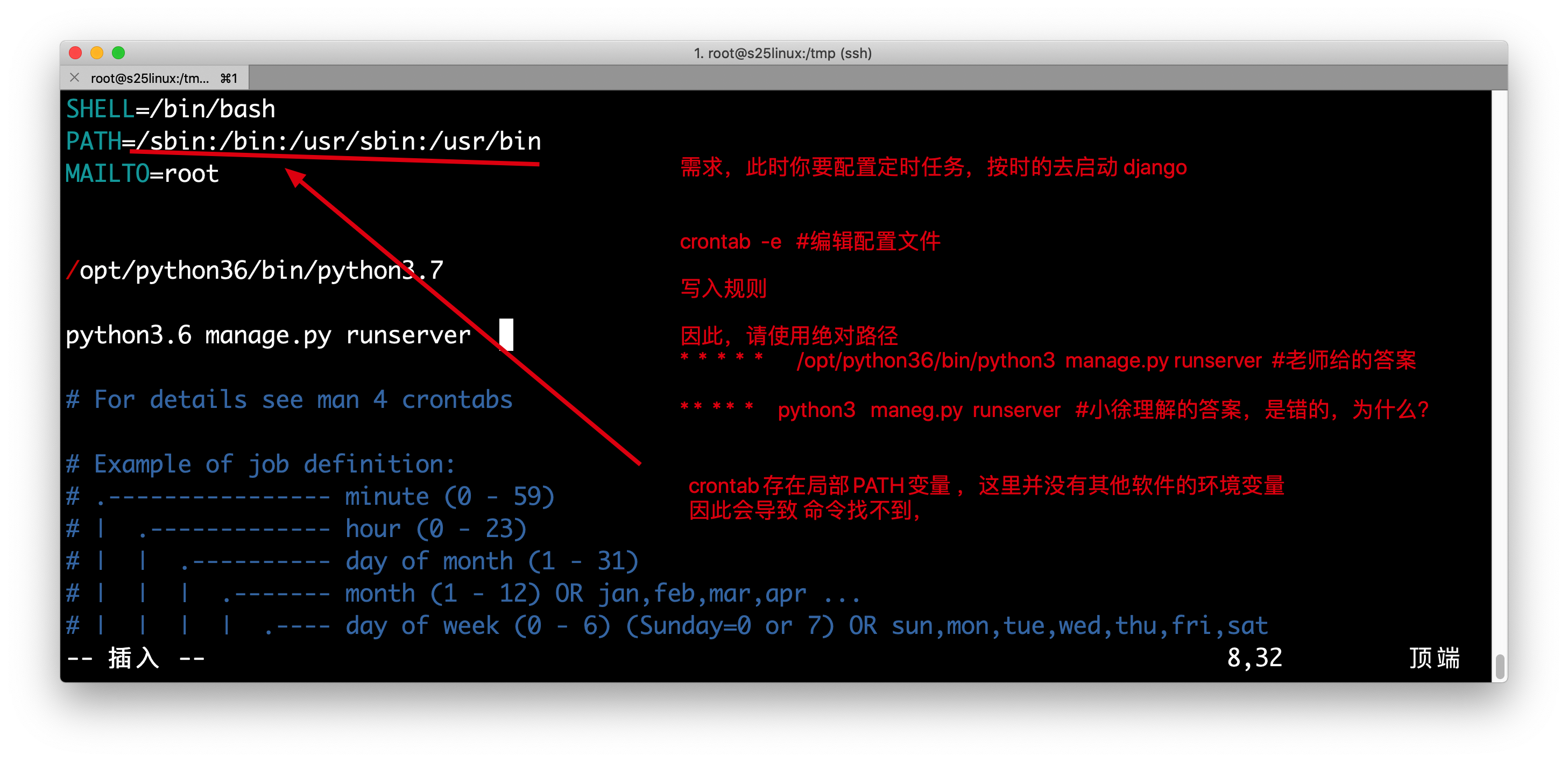The width and height of the screenshot is (1568, 762).
Task: Click the '/opt/python36/bin/python3 manage.py runserver' annotation
Action: point(1029,361)
